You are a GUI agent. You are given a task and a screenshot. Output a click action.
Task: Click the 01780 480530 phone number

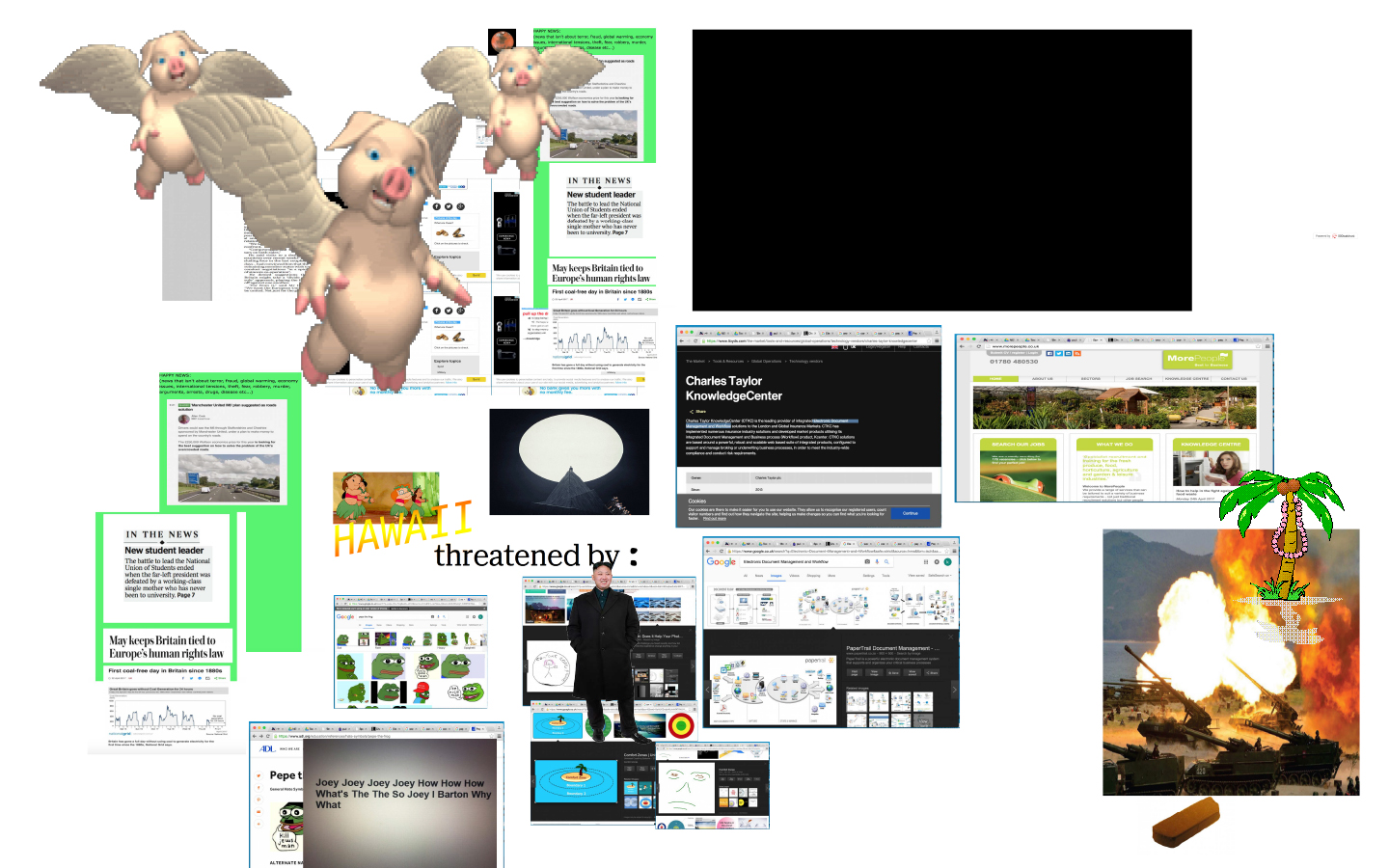click(1014, 362)
